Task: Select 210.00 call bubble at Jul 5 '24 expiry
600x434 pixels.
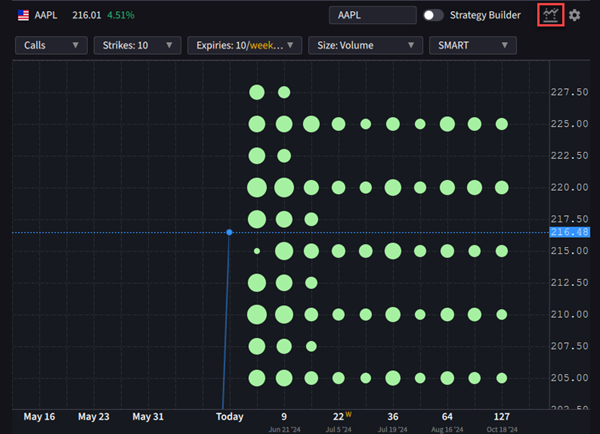Action: 338,315
